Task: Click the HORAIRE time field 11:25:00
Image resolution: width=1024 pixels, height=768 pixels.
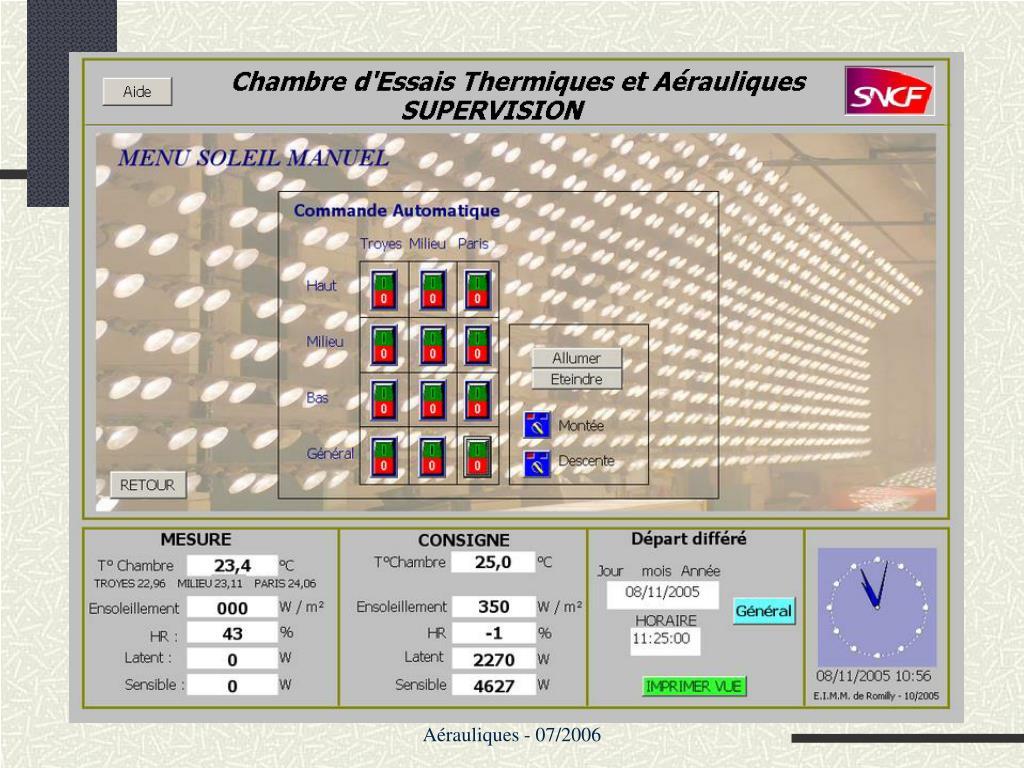Action: coord(665,641)
